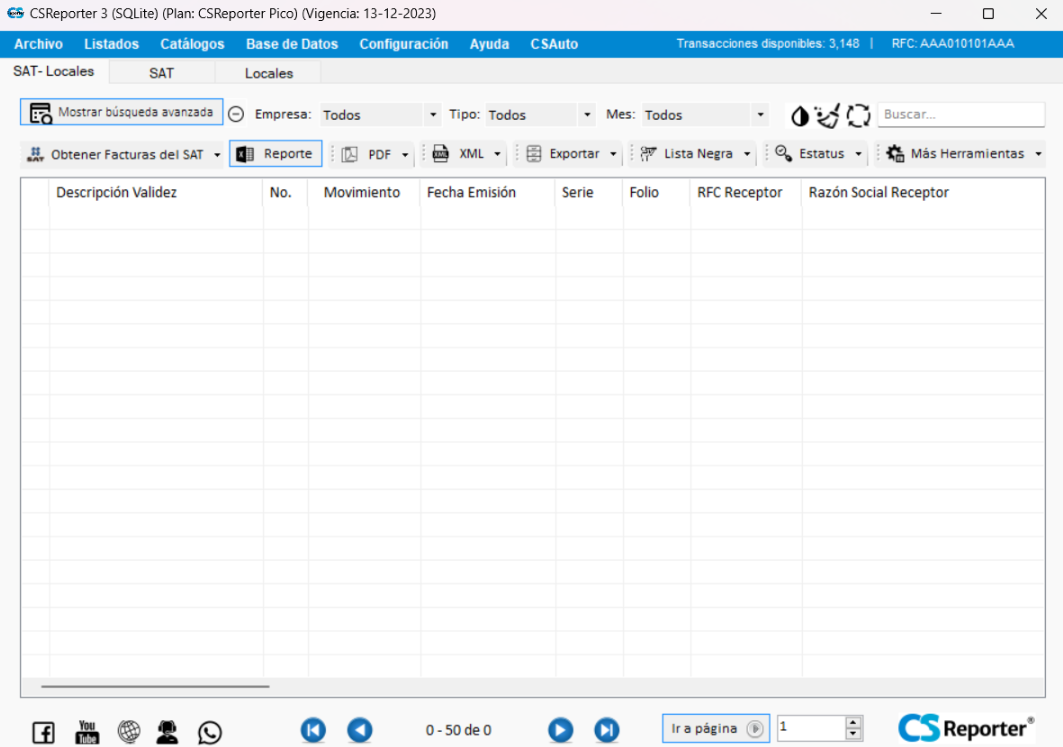The height and width of the screenshot is (747, 1063).
Task: Click the Buscar search field
Action: [961, 115]
